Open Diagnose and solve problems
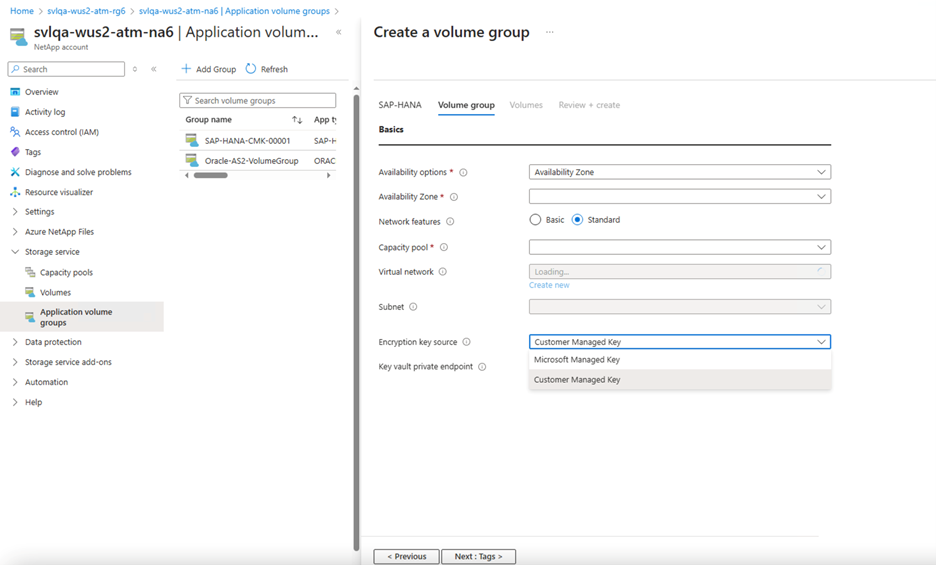 [x=78, y=172]
